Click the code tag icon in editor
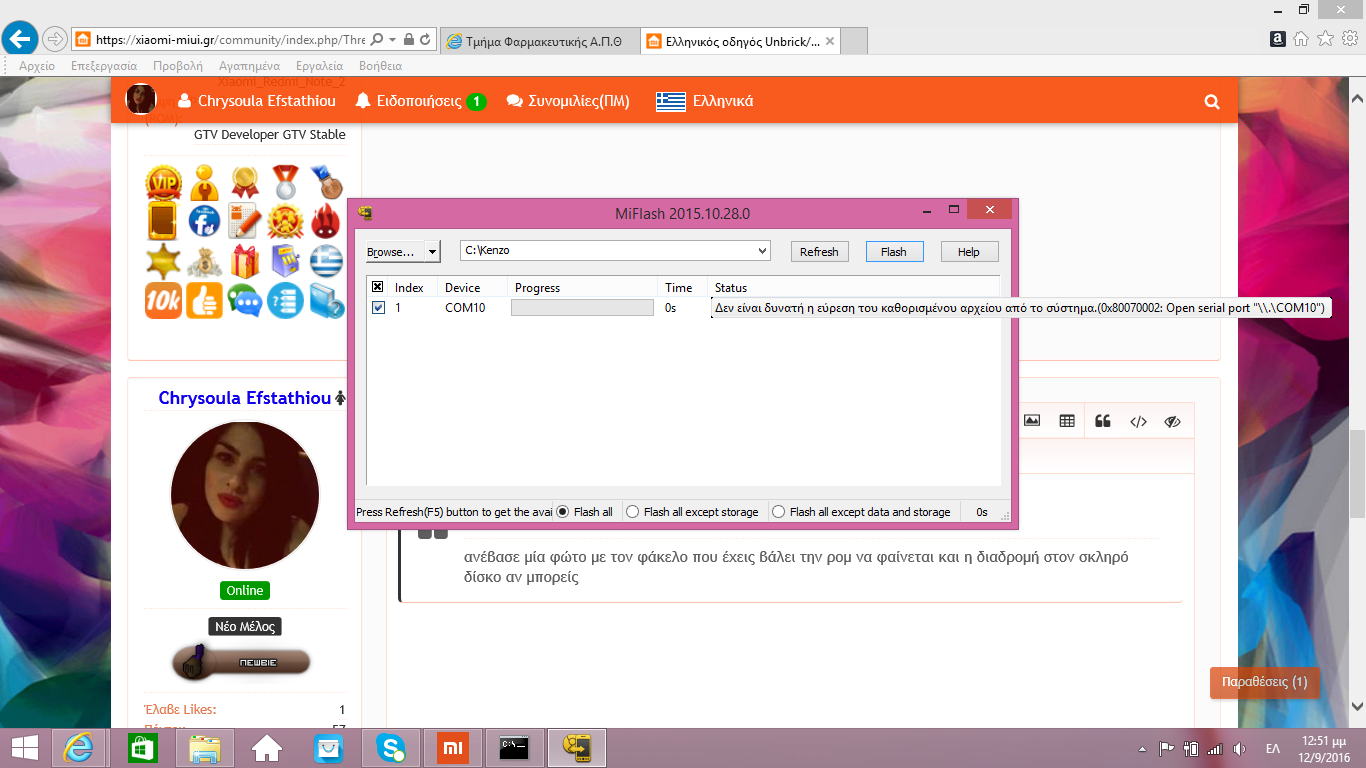The width and height of the screenshot is (1366, 768). pyautogui.click(x=1138, y=421)
